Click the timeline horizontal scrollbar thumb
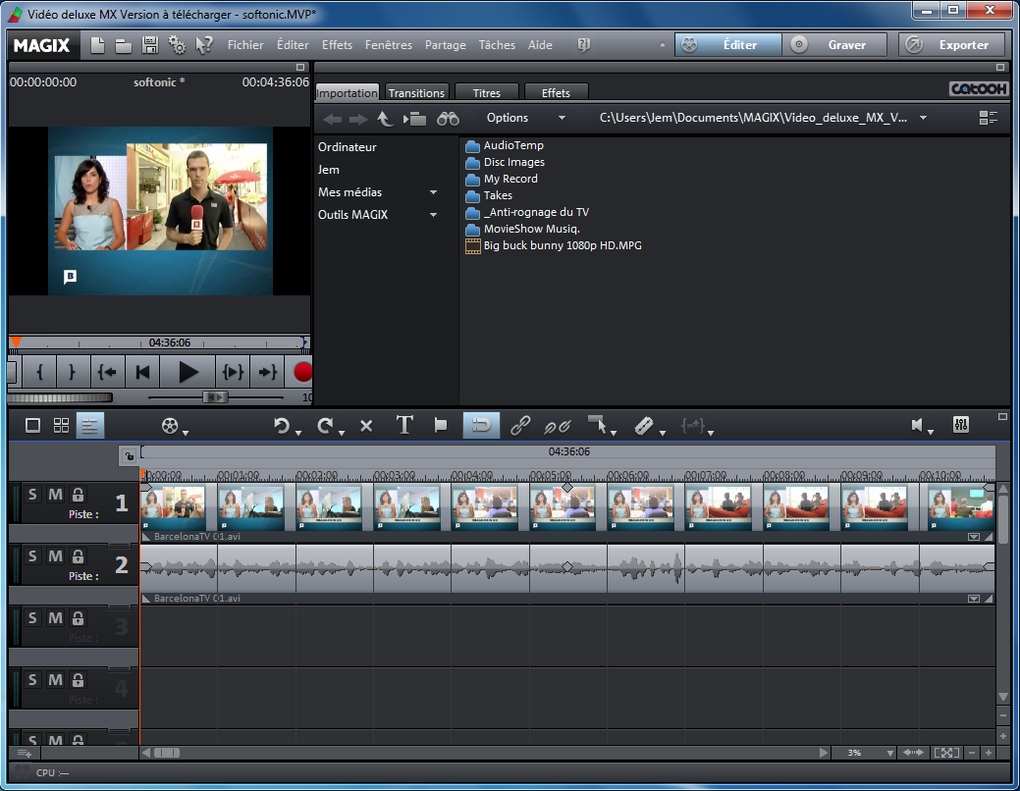Image resolution: width=1020 pixels, height=791 pixels. coord(167,753)
